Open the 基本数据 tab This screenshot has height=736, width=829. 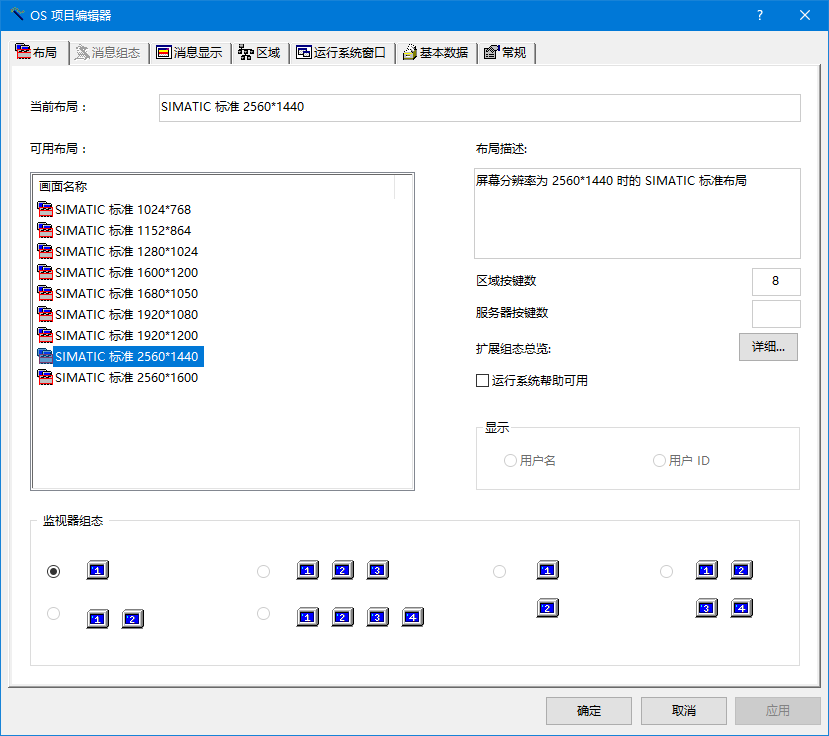436,53
